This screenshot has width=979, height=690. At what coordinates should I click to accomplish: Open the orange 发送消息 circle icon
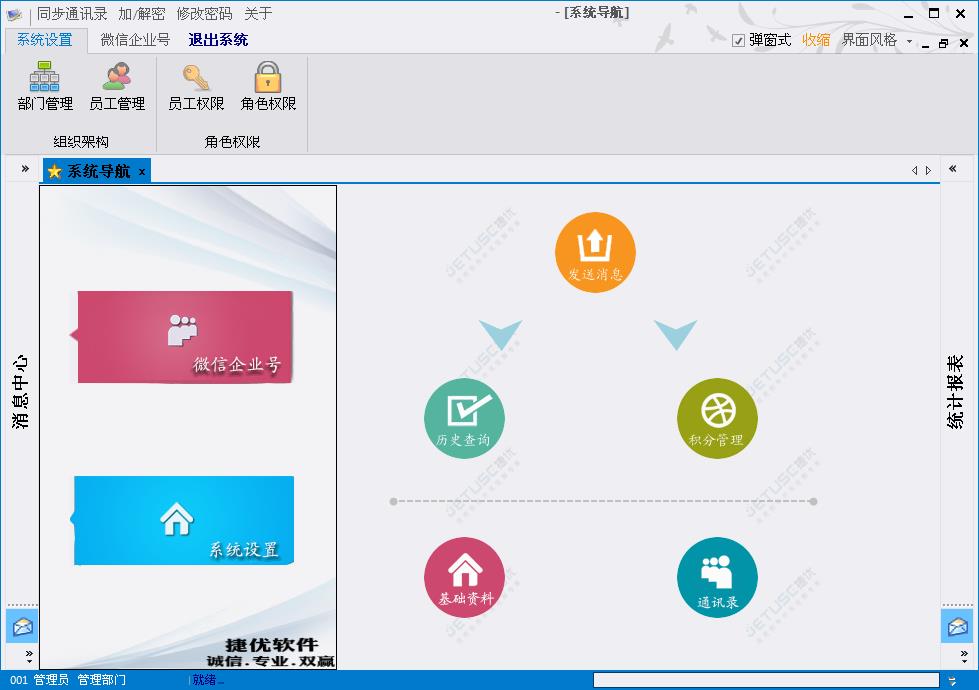[595, 252]
